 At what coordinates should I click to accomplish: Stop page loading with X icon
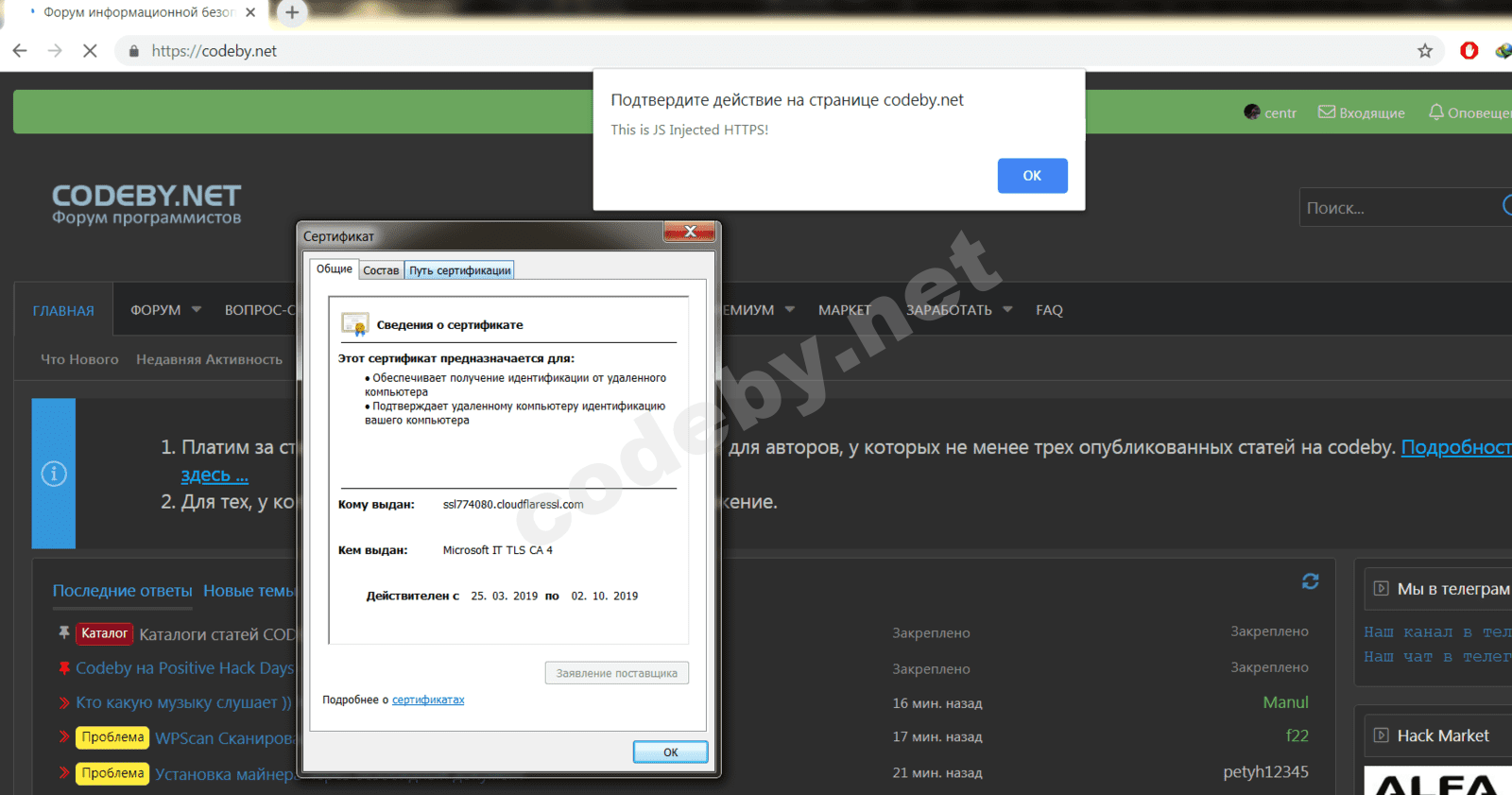point(90,51)
